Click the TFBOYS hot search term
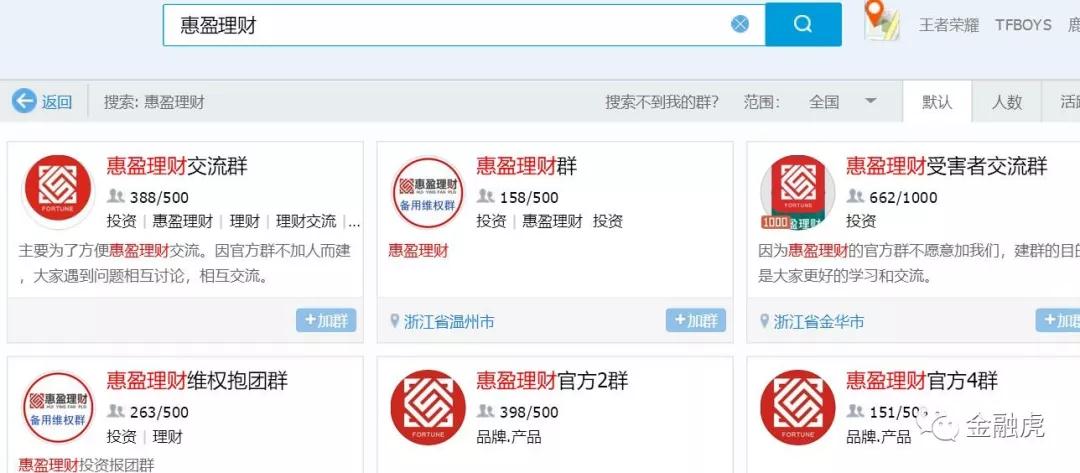The height and width of the screenshot is (473, 1080). click(1023, 25)
